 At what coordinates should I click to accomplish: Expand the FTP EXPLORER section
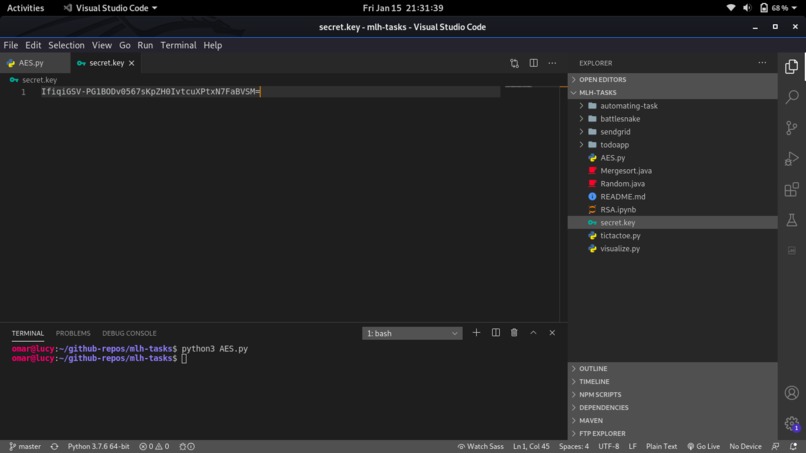tap(672, 433)
